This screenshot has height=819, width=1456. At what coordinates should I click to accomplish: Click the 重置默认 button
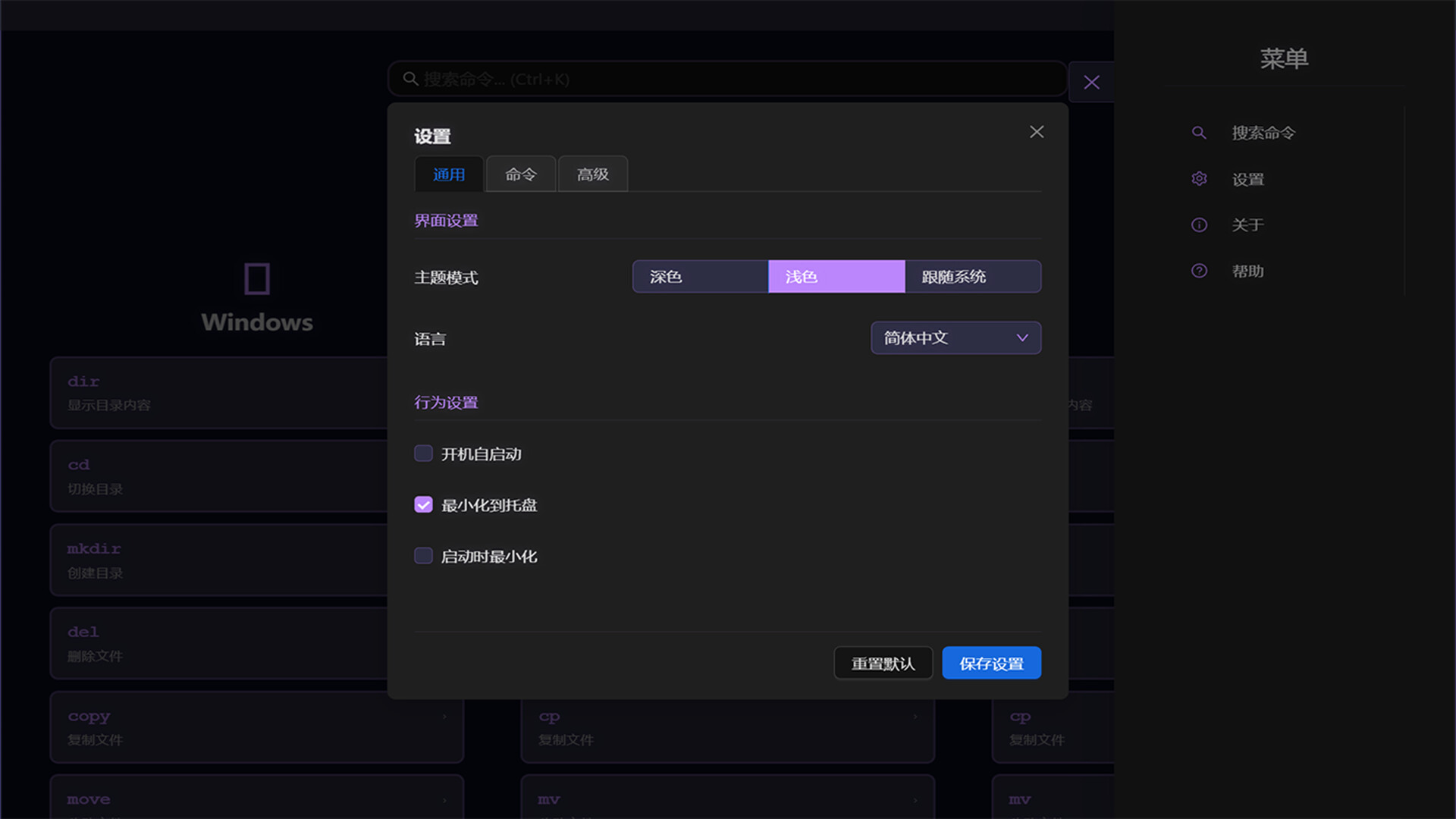(883, 664)
